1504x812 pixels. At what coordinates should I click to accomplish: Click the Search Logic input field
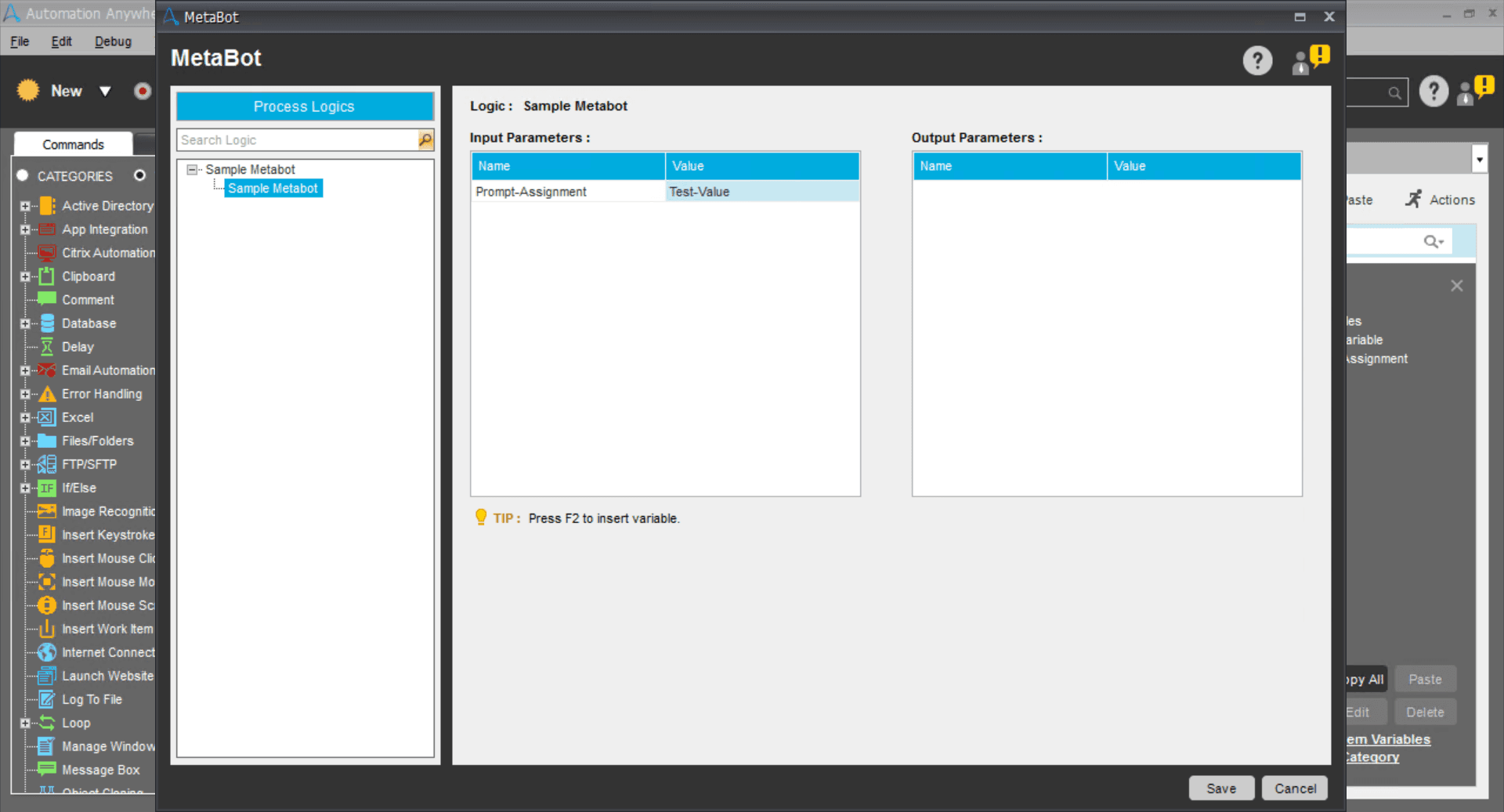click(298, 140)
